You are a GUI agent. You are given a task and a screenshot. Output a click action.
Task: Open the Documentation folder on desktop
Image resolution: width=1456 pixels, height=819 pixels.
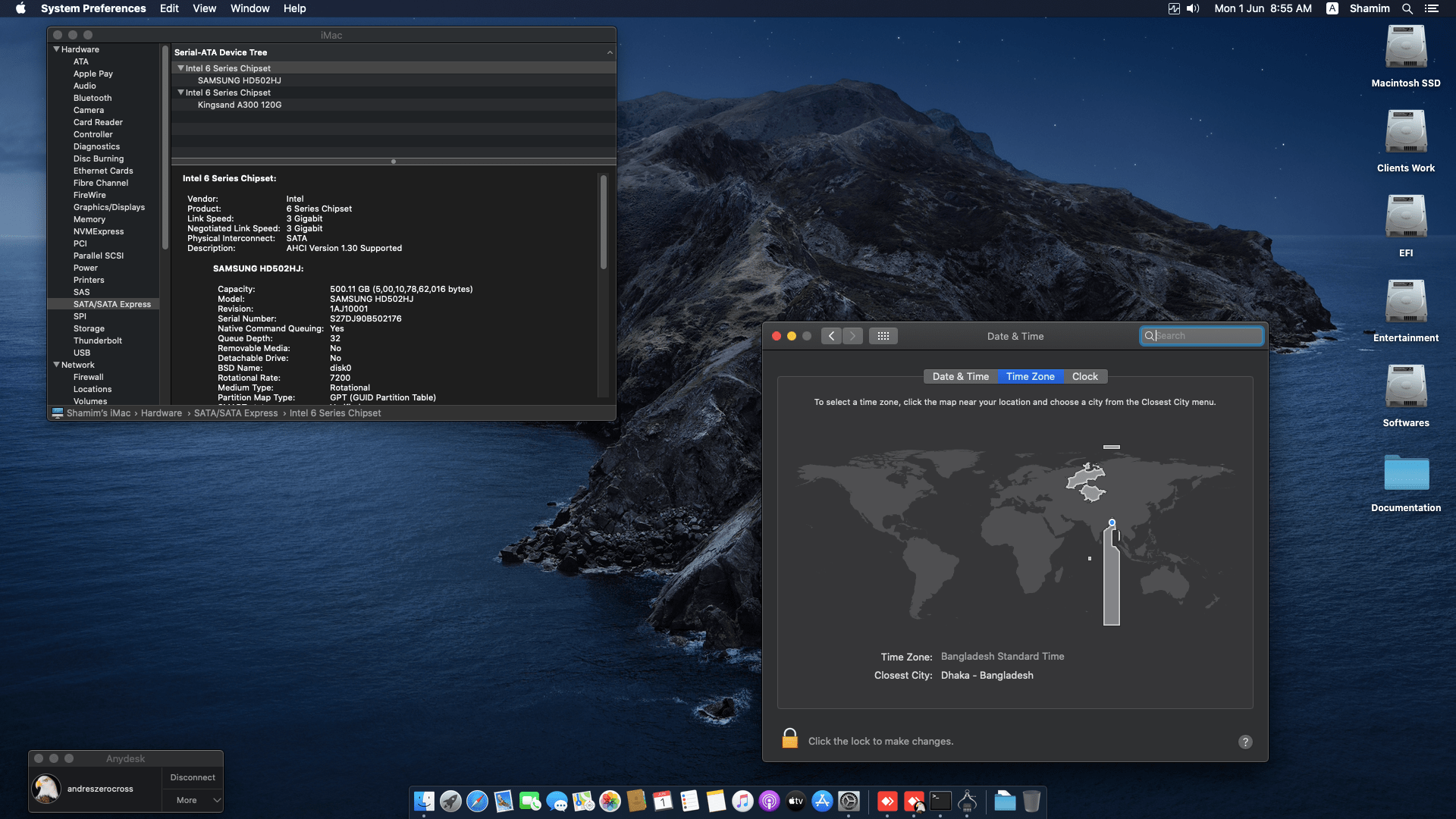pyautogui.click(x=1405, y=474)
